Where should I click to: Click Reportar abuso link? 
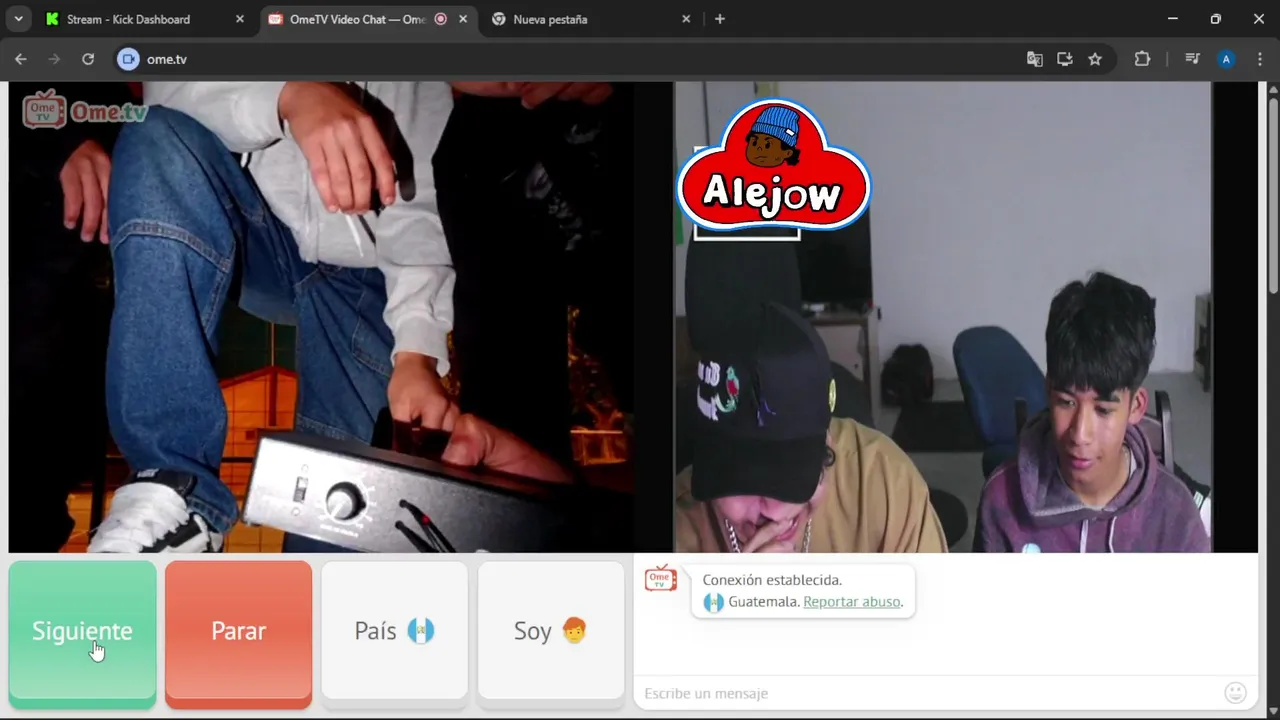(x=851, y=602)
